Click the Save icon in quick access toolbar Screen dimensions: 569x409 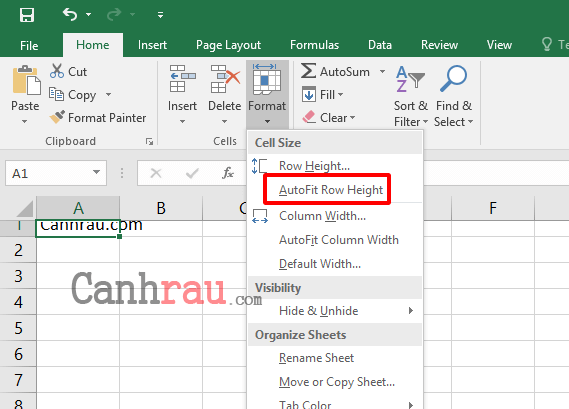tap(27, 15)
